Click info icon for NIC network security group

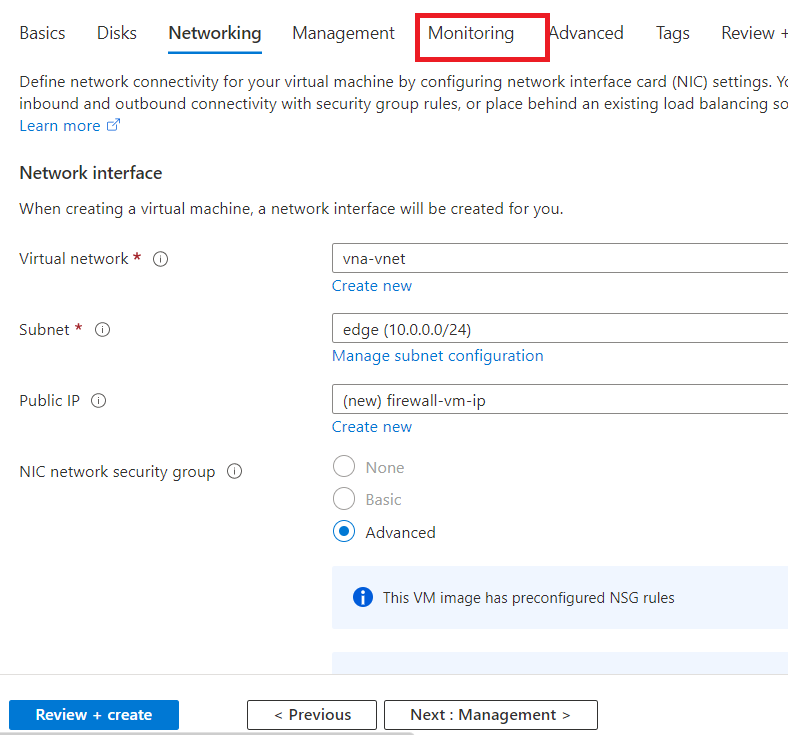[x=234, y=472]
